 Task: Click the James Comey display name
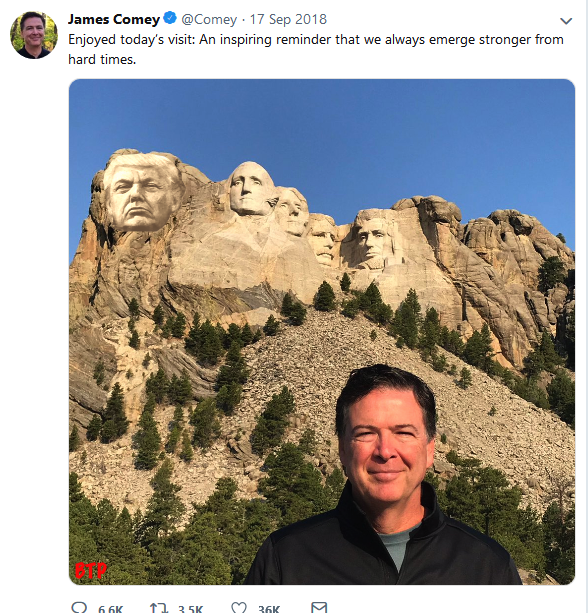[114, 19]
